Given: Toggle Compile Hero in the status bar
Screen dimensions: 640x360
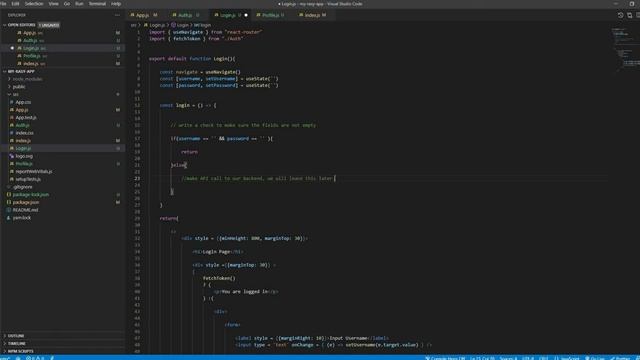Looking at the screenshot, I should (x=445, y=358).
